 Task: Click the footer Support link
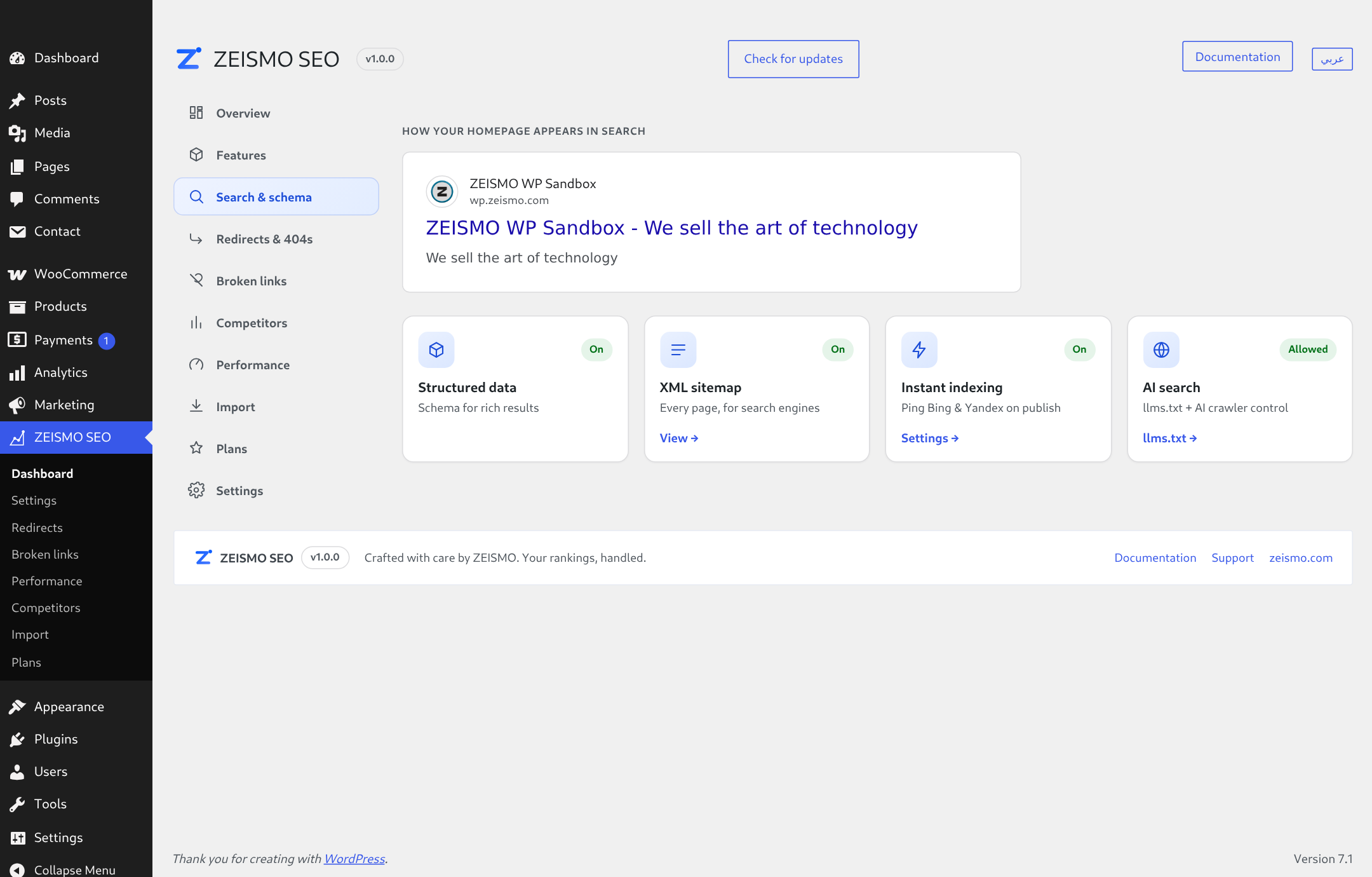click(x=1232, y=557)
